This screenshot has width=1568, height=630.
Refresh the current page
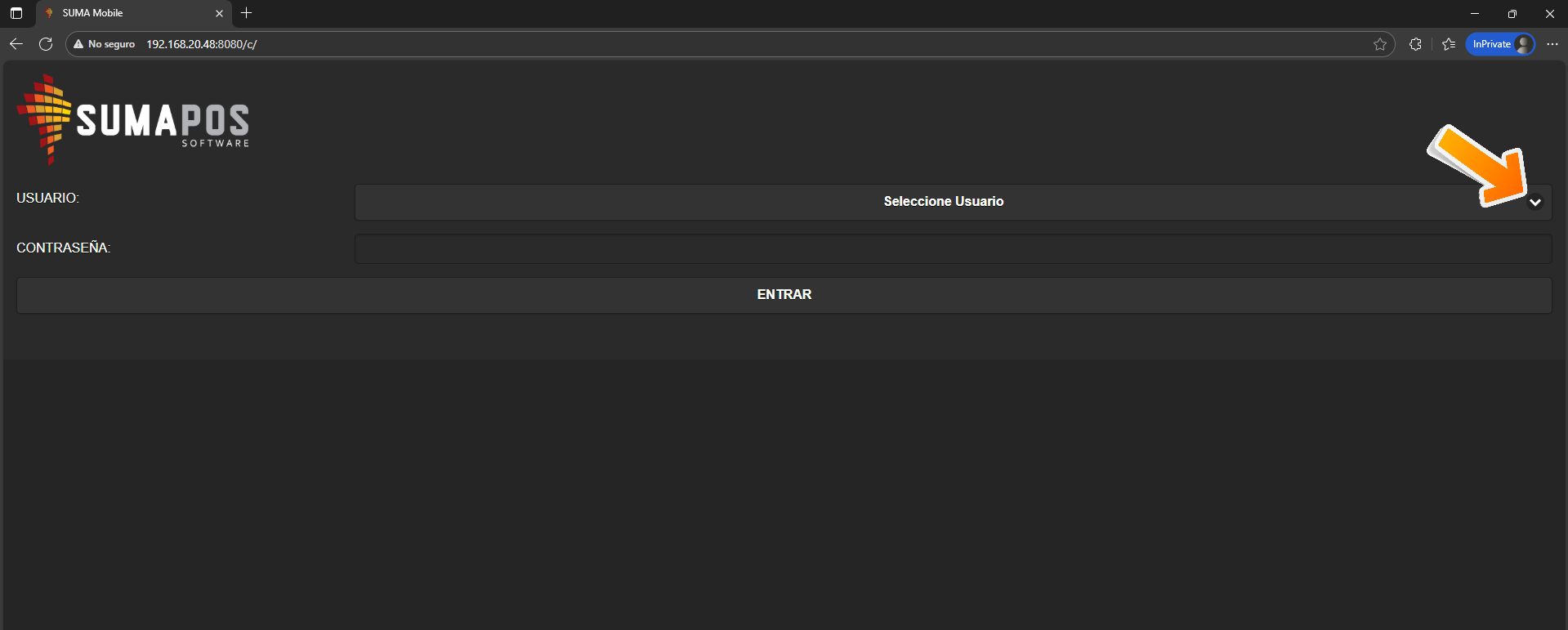tap(46, 44)
